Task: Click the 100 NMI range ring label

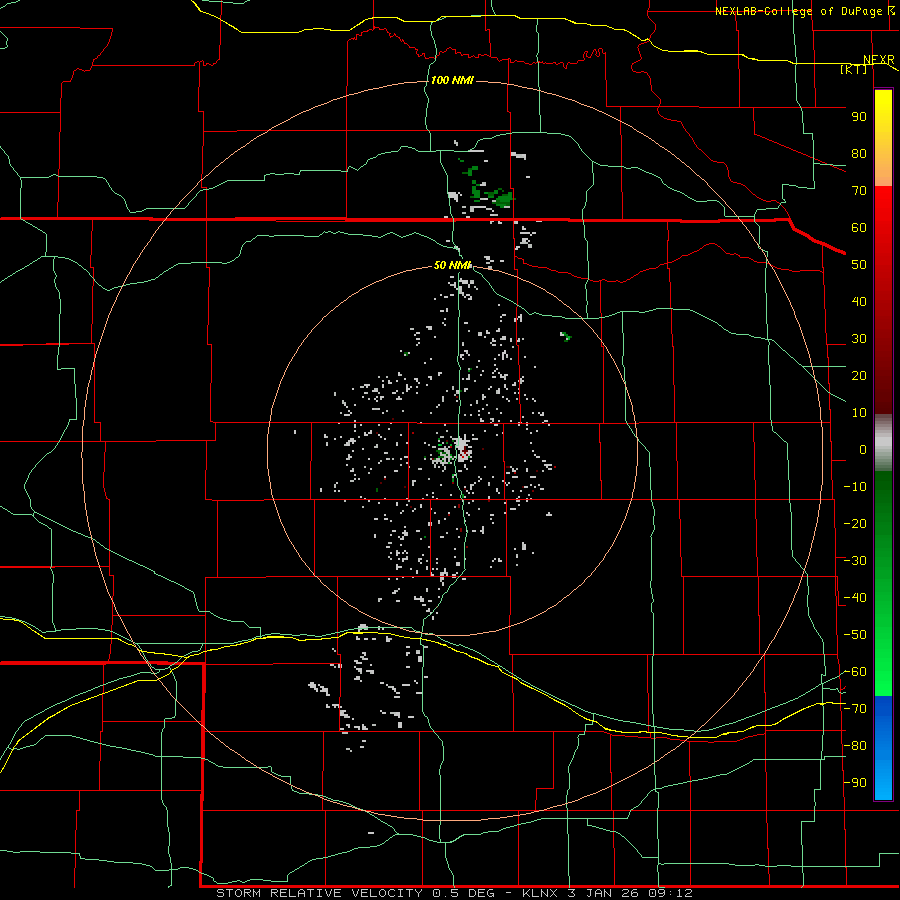Action: [452, 80]
